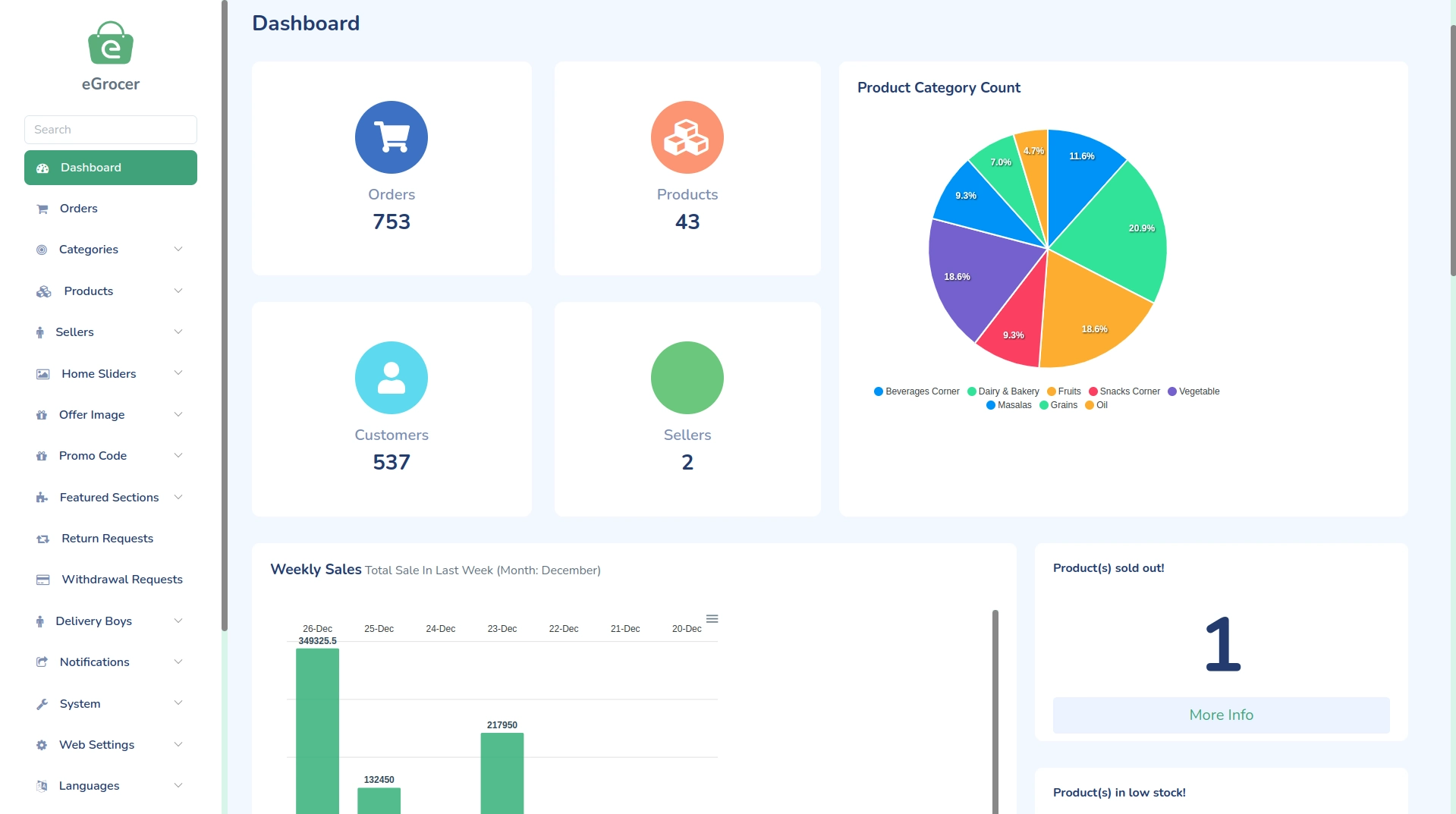This screenshot has width=1456, height=814.
Task: Open the Dashboard menu item
Action: (x=111, y=168)
